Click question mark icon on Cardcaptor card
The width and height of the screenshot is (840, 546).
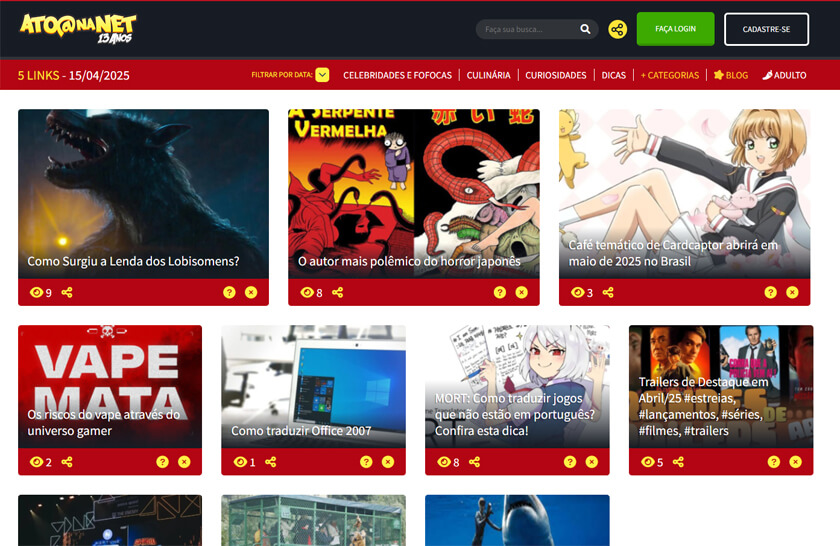(x=770, y=292)
